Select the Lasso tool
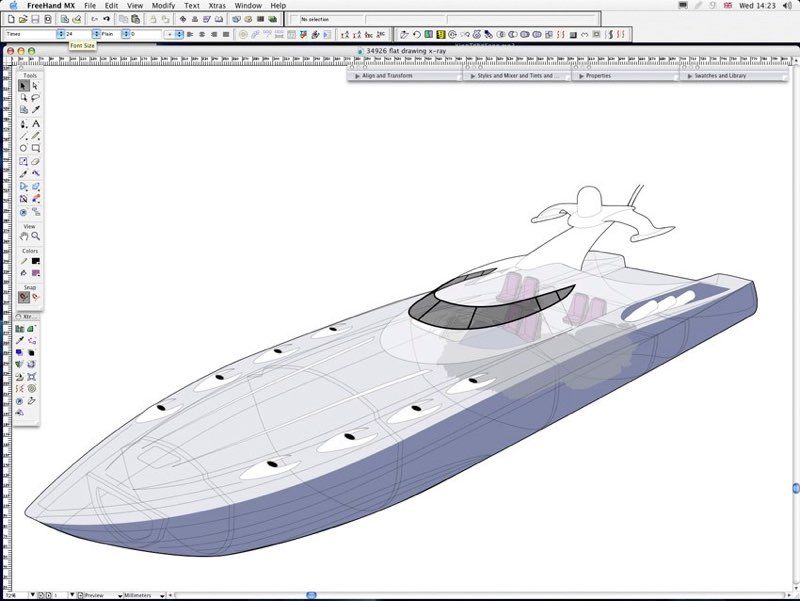The height and width of the screenshot is (601, 800). tap(36, 98)
